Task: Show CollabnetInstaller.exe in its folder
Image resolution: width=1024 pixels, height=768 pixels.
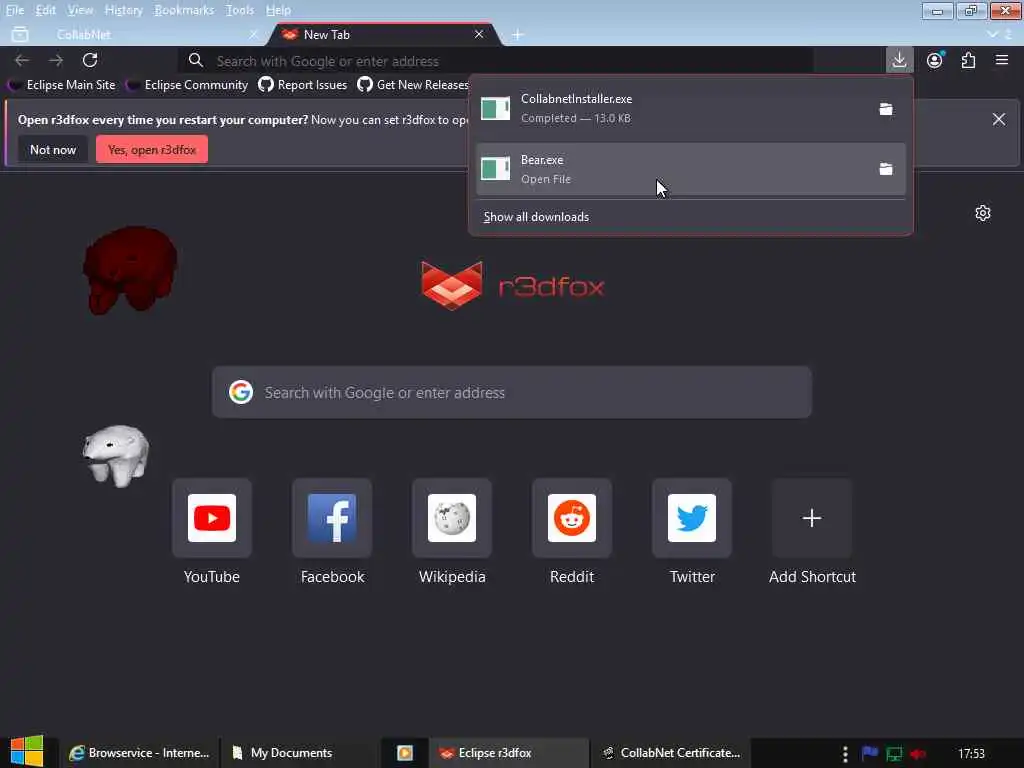Action: (886, 109)
